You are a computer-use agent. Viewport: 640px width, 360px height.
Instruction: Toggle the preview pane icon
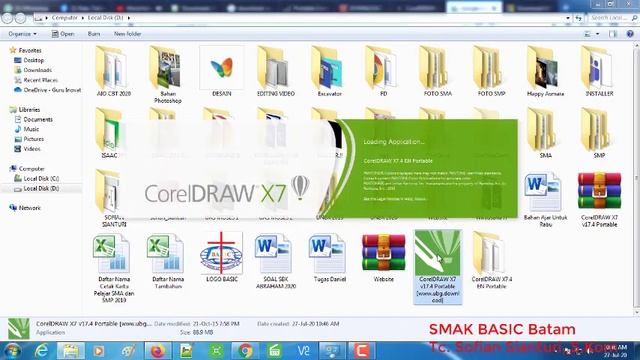[613, 34]
